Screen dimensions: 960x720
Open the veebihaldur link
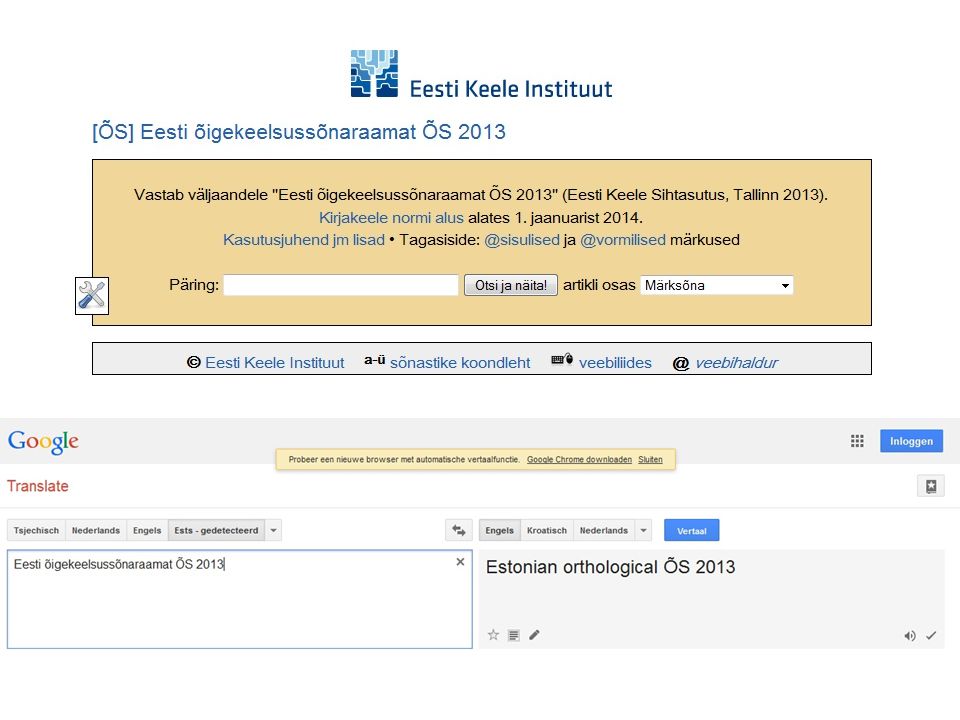point(737,362)
